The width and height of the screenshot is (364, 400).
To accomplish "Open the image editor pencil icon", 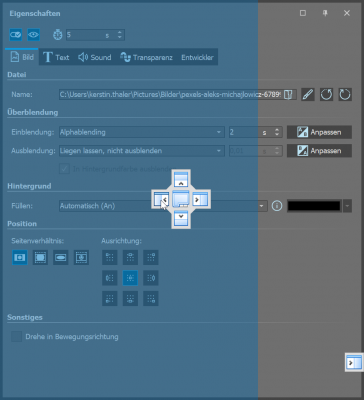I will coord(308,95).
